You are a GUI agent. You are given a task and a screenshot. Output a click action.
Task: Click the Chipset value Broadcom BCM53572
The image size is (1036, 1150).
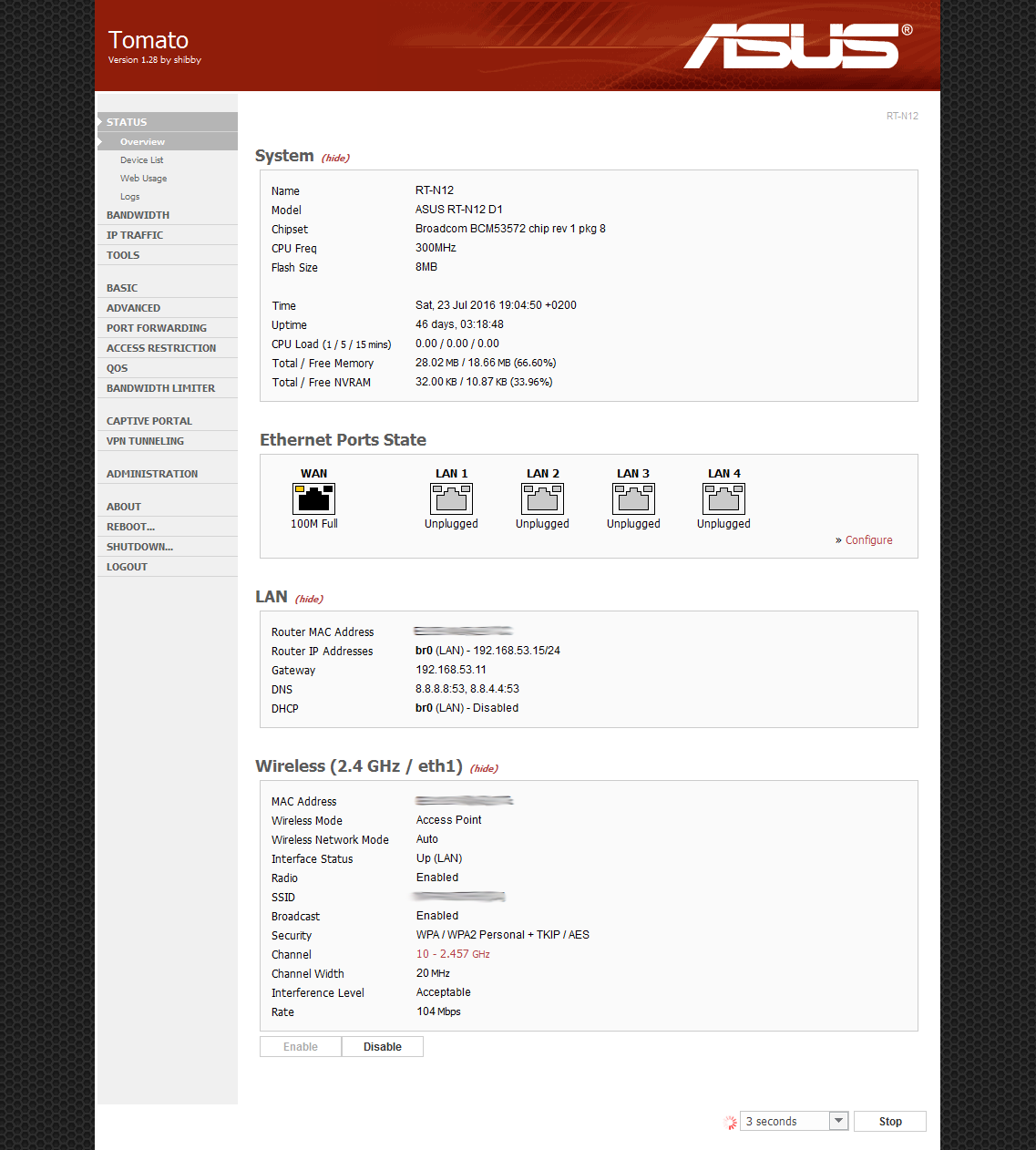pyautogui.click(x=510, y=229)
